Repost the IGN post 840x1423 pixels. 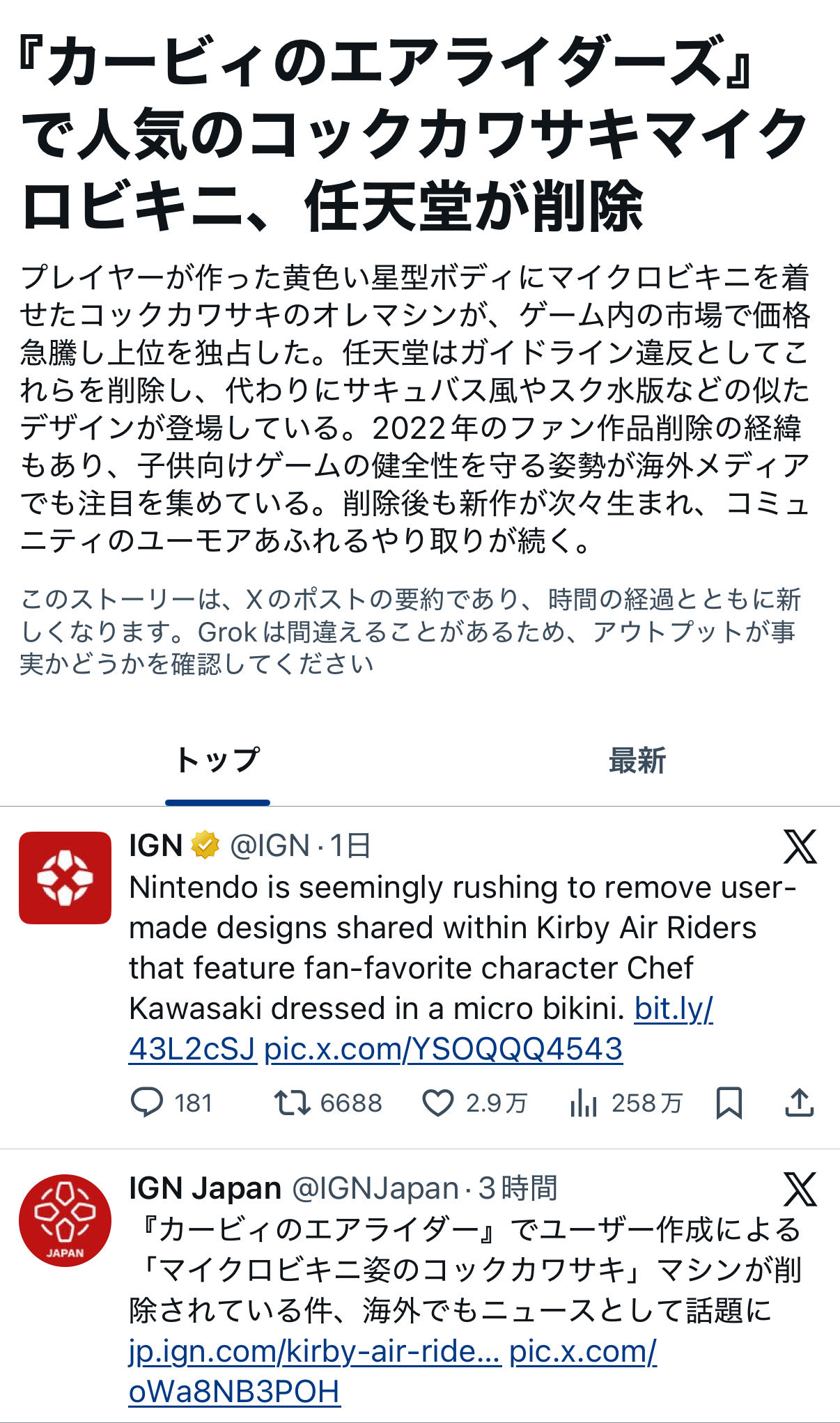click(x=292, y=1103)
